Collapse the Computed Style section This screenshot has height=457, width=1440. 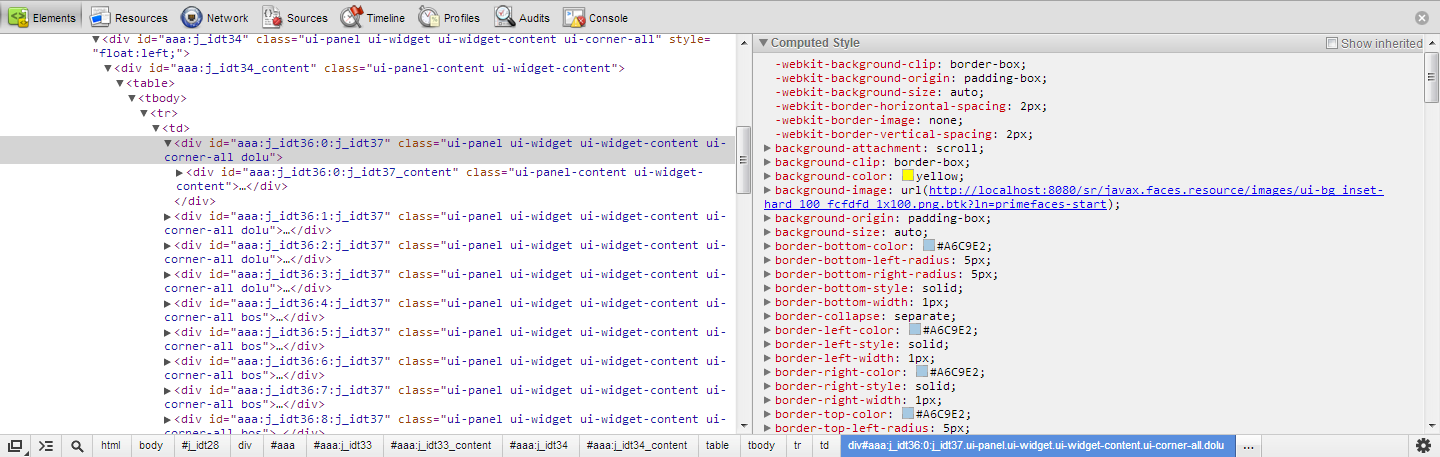tap(763, 43)
